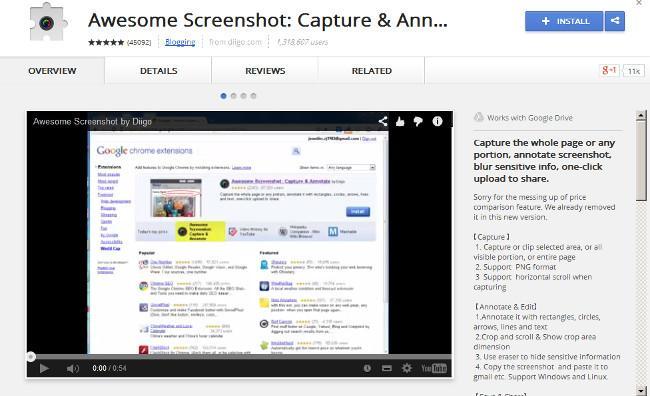The image size is (650, 396).
Task: Open the video info icon
Action: pos(437,121)
